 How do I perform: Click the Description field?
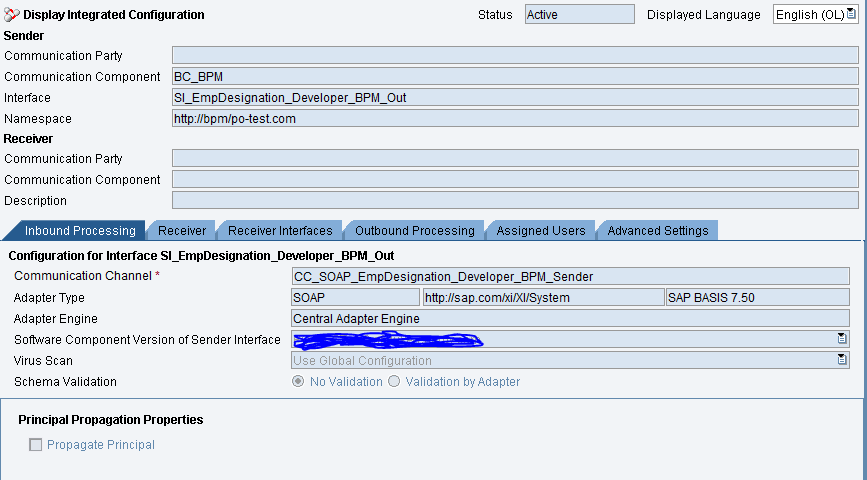click(x=515, y=200)
